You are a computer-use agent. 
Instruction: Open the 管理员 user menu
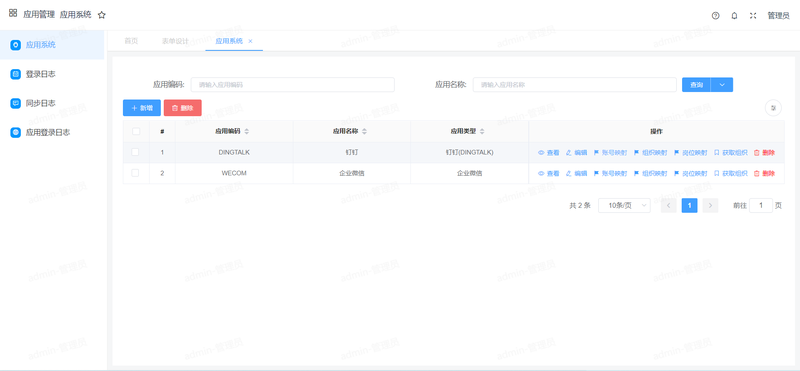(779, 16)
